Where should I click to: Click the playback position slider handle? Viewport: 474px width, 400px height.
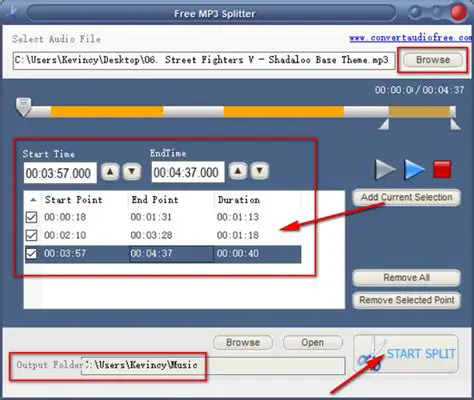23,107
